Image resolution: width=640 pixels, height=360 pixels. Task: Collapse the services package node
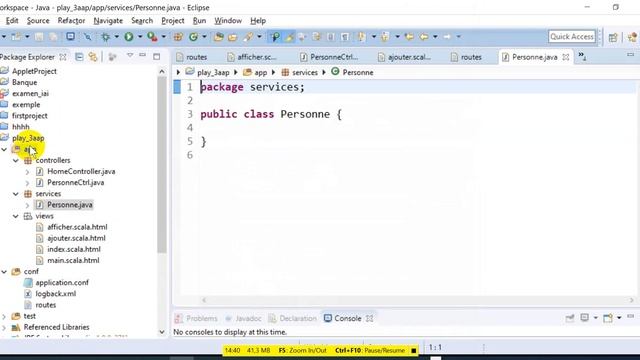(16, 194)
